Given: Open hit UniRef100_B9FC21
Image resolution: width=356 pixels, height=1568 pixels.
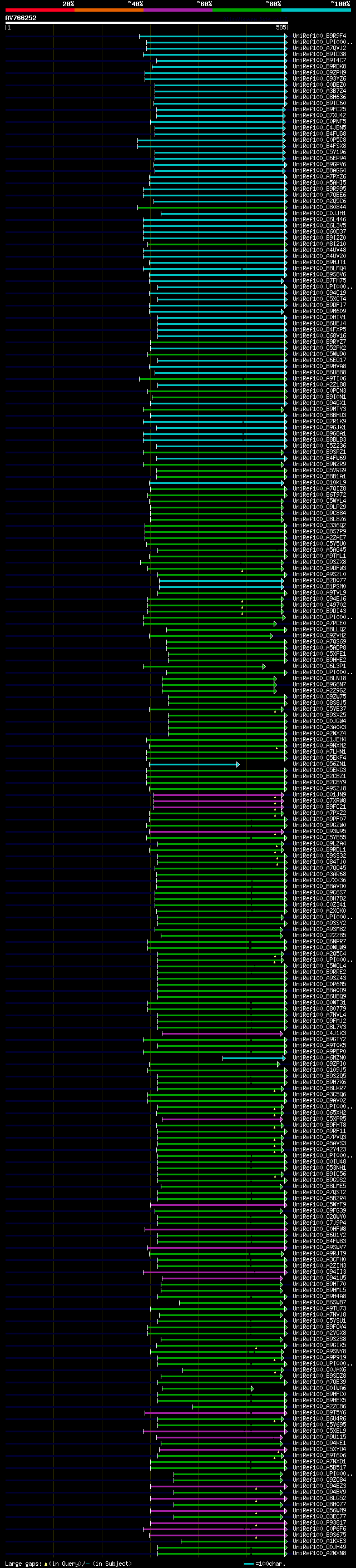Looking at the screenshot, I should [x=319, y=807].
